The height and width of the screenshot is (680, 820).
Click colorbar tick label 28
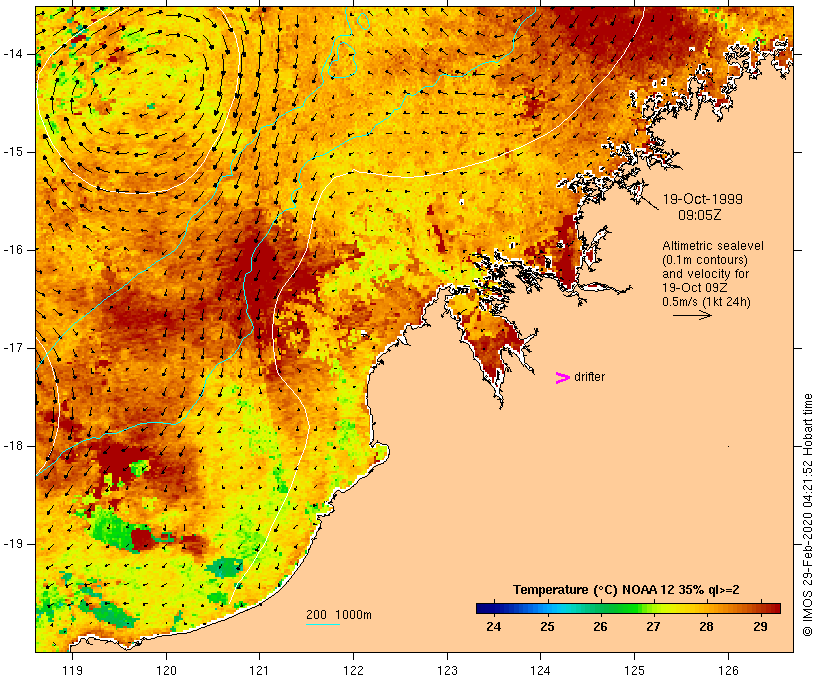pos(707,627)
